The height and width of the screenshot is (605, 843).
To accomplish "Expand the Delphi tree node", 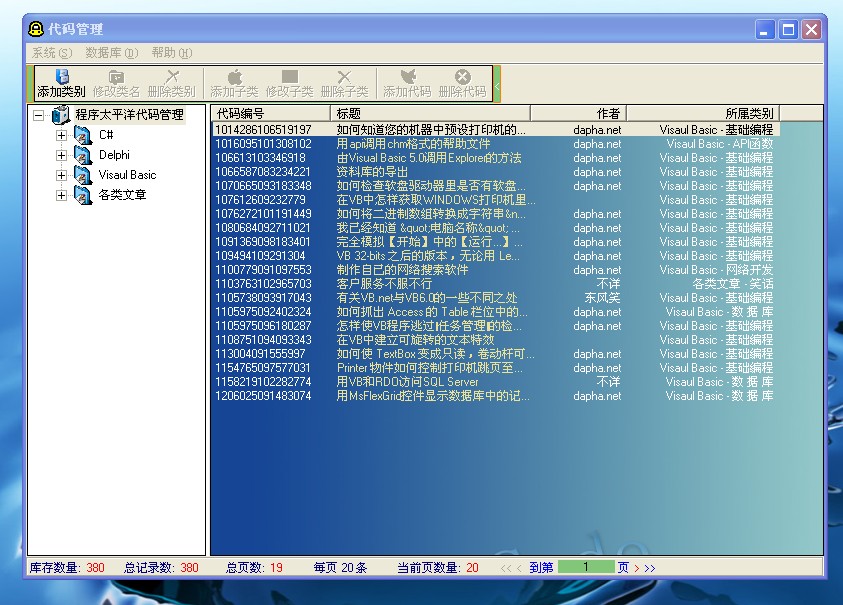I will point(61,155).
